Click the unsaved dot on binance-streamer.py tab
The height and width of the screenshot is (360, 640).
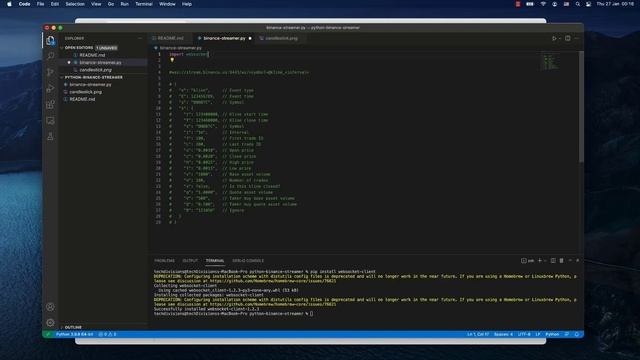[x=250, y=38]
